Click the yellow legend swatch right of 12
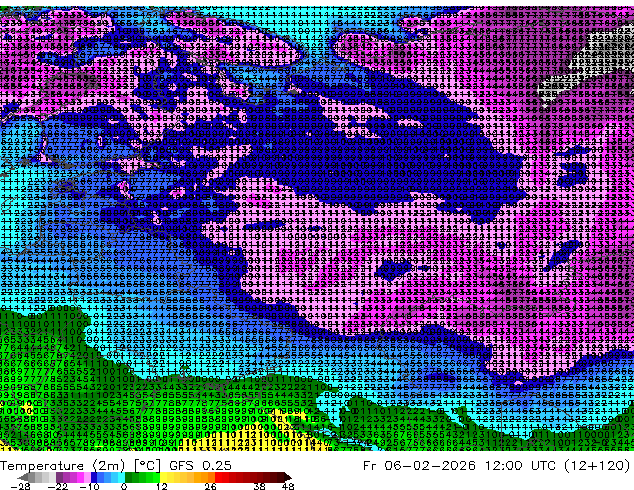The height and width of the screenshot is (490, 634). pyautogui.click(x=163, y=477)
